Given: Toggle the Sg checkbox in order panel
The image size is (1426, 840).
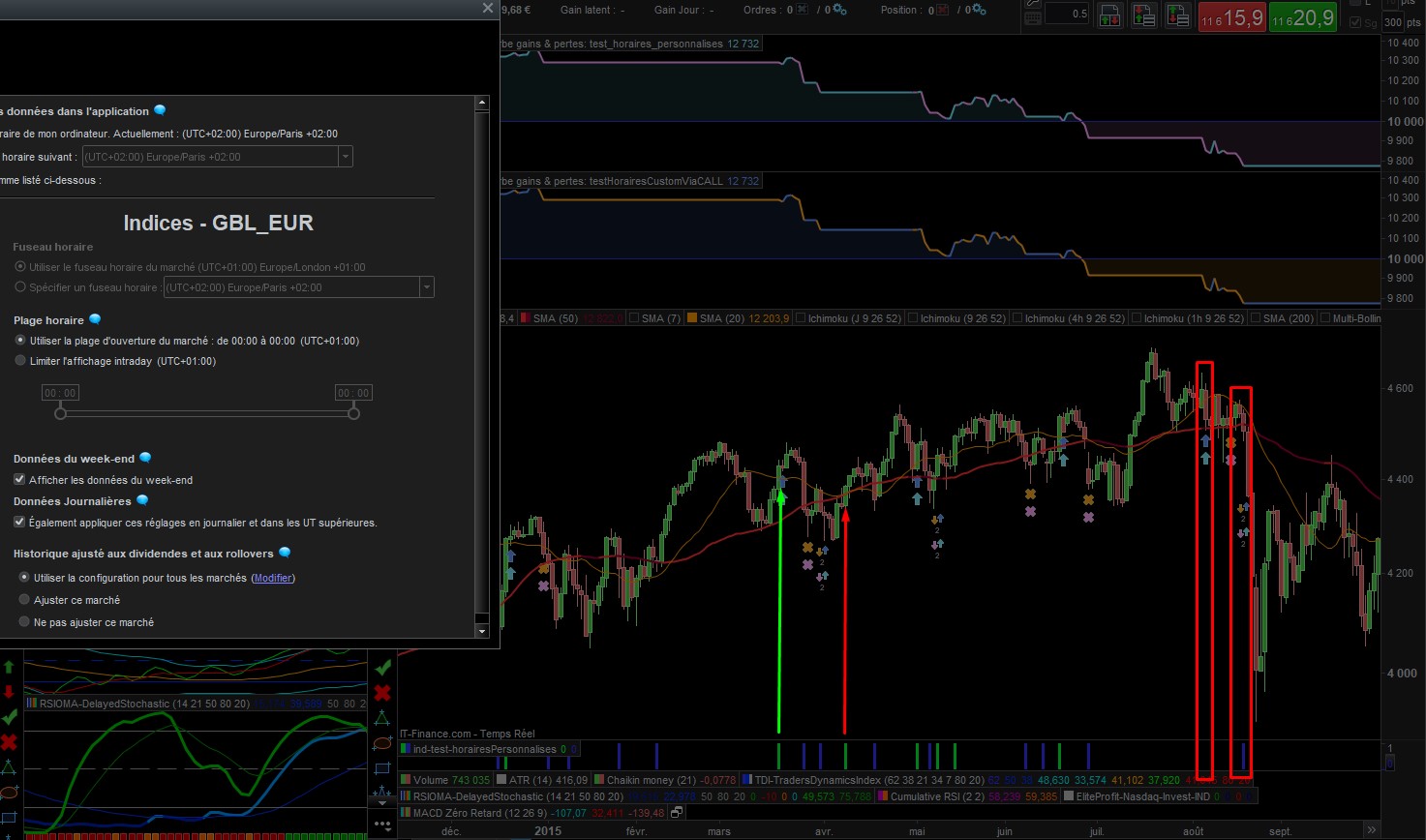Looking at the screenshot, I should [1356, 22].
